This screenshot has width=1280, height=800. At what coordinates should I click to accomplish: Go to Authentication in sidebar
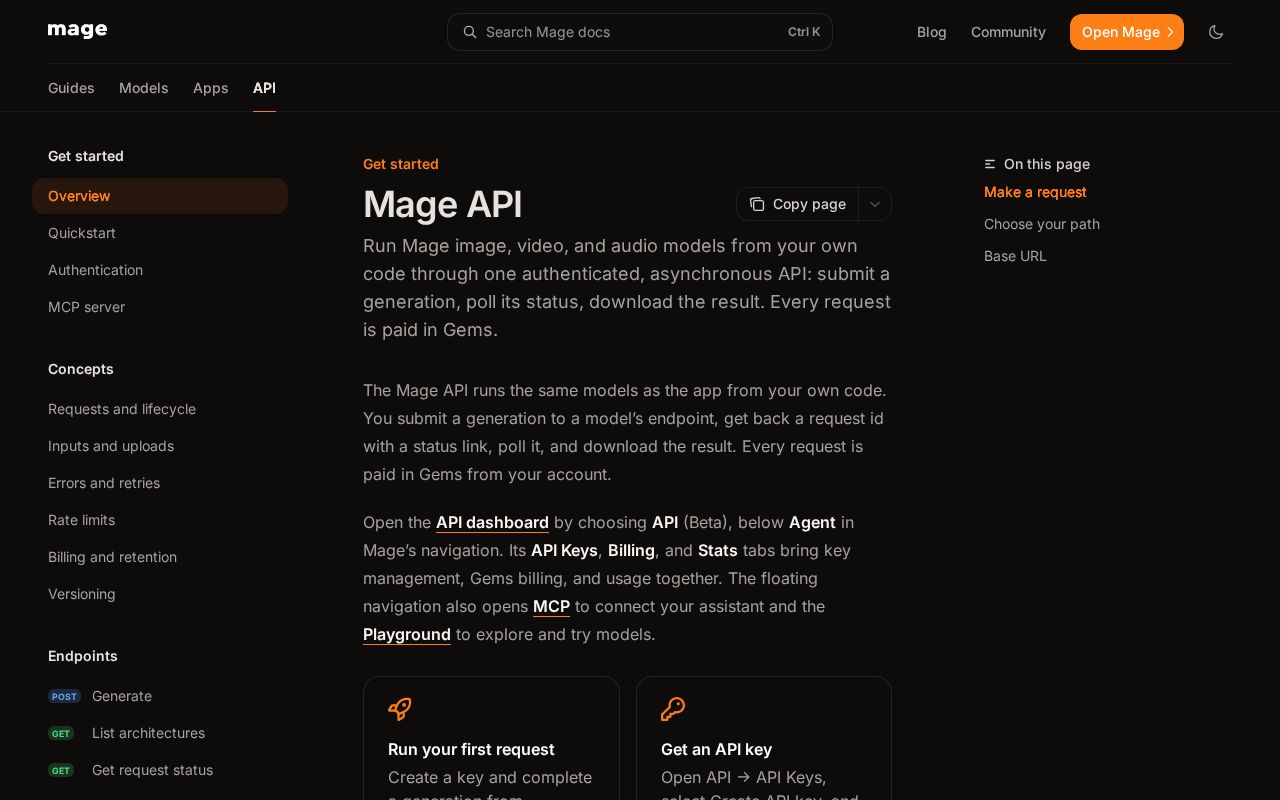(160, 270)
